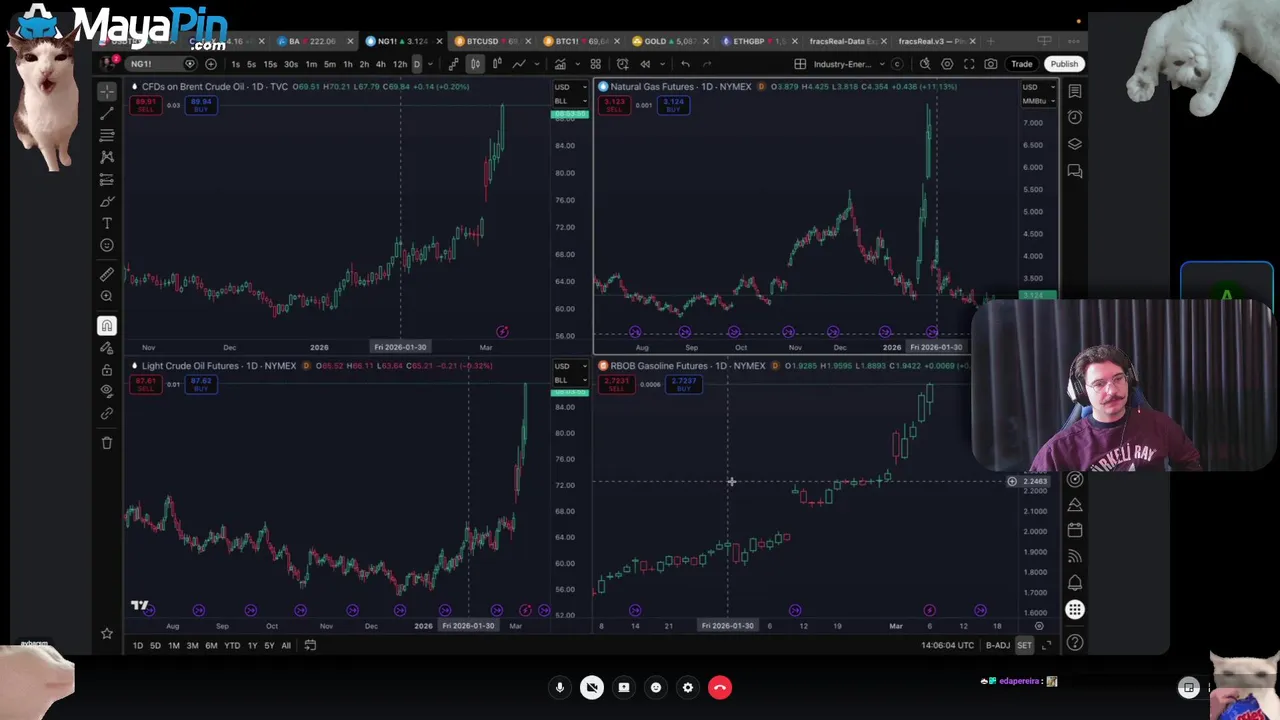Open USD currency dropdown on Natural Gas chart
Viewport: 1280px width, 720px height.
tap(1037, 87)
